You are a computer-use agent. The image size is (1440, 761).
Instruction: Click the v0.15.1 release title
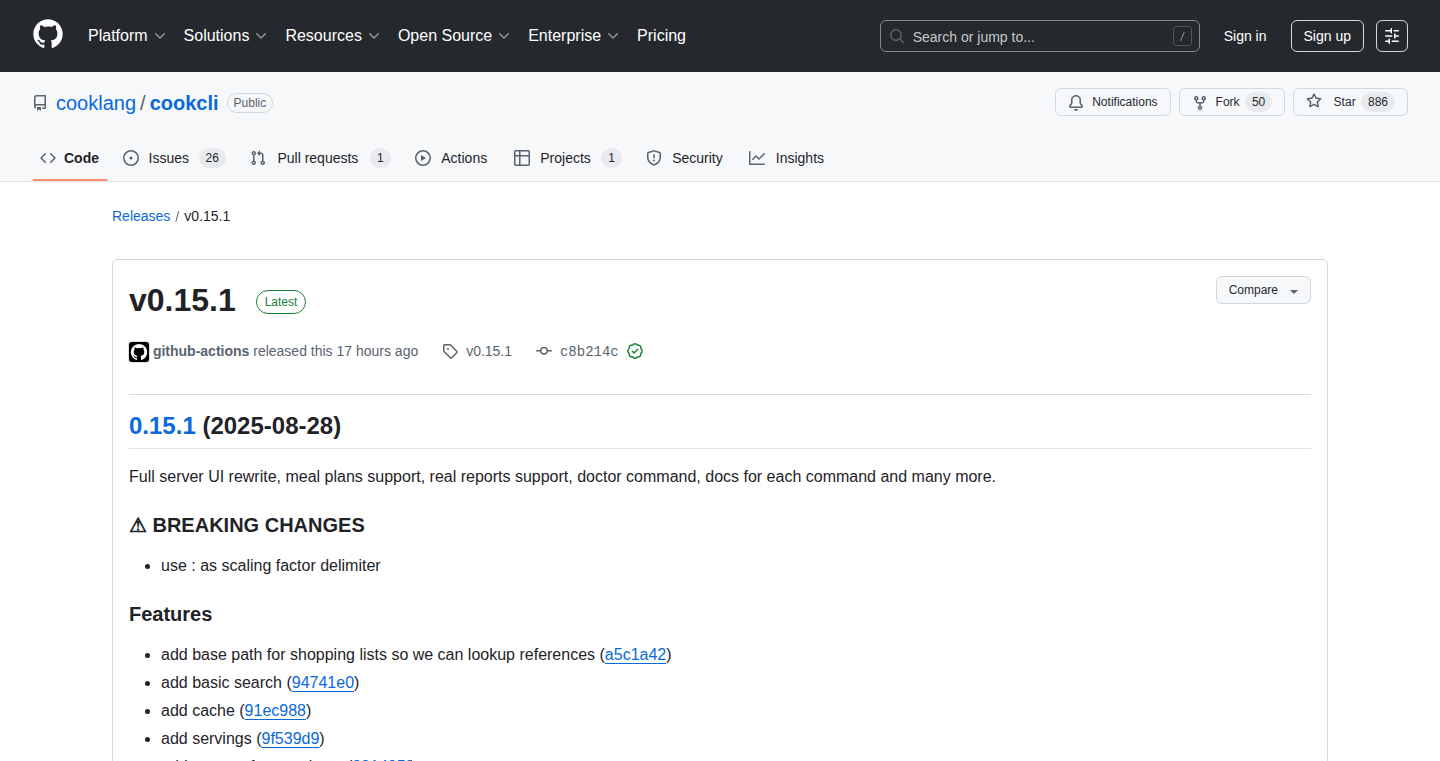coord(182,300)
